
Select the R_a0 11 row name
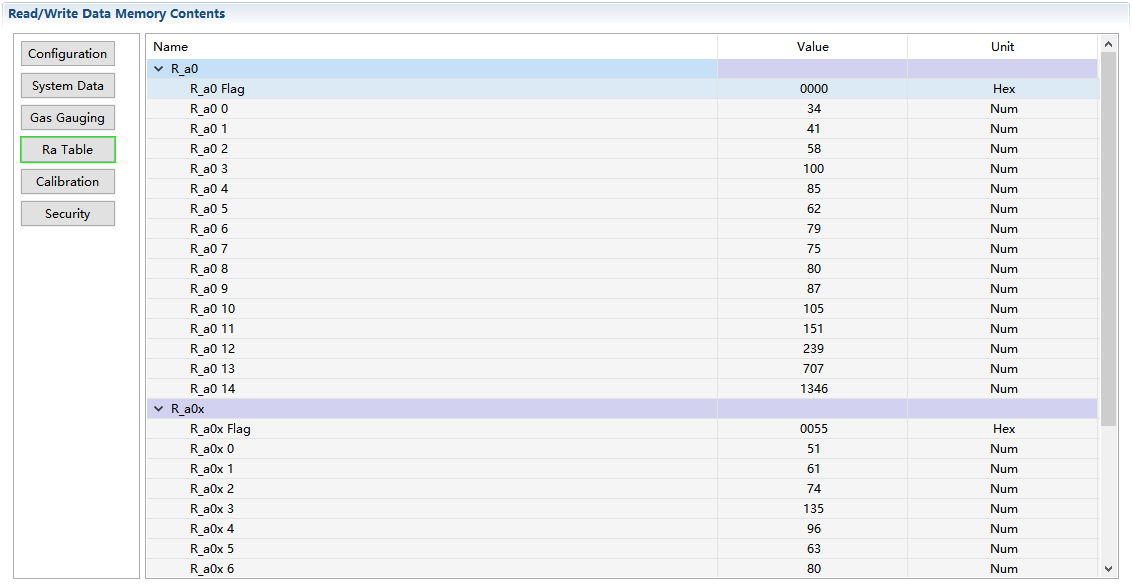pyautogui.click(x=212, y=329)
